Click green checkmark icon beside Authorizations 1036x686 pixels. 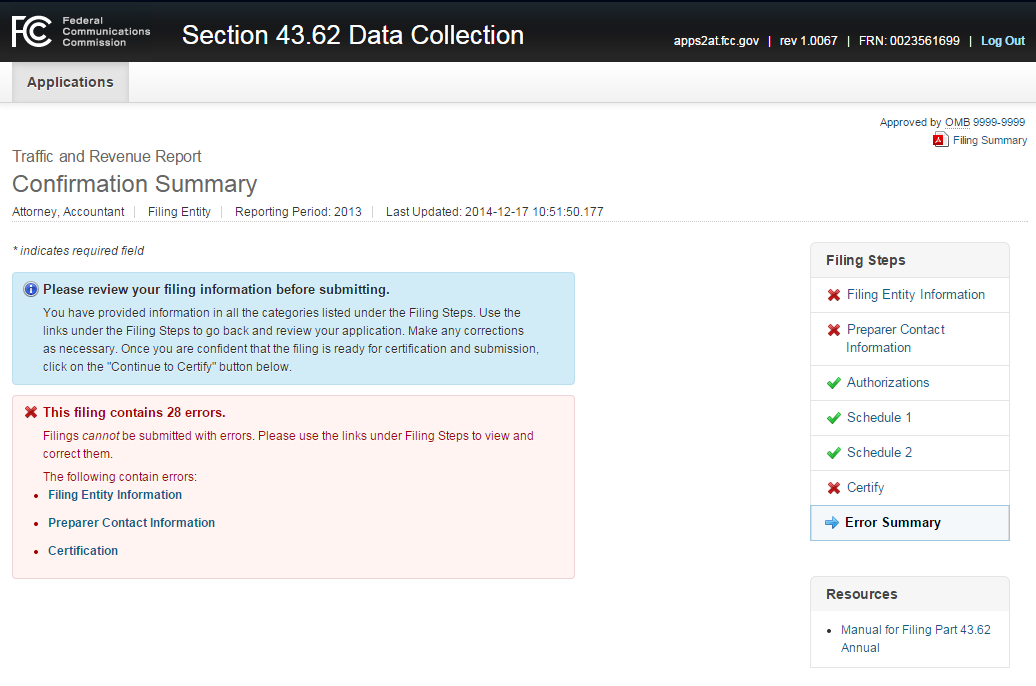834,383
